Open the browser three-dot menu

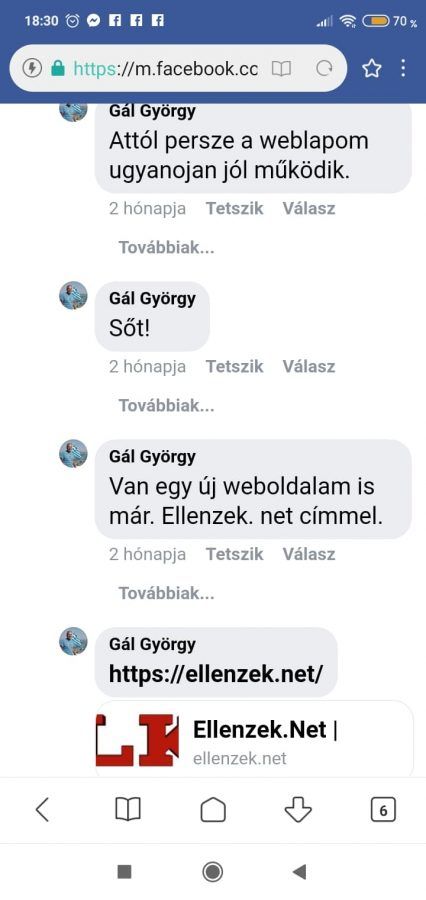tap(404, 68)
